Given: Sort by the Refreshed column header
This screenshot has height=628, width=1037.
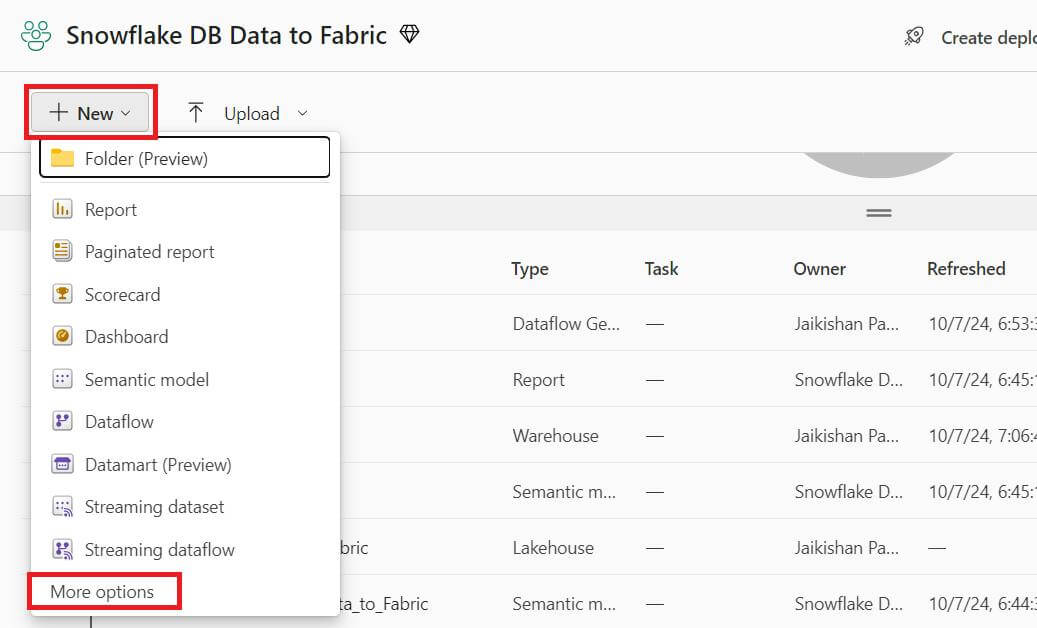Looking at the screenshot, I should pos(966,268).
